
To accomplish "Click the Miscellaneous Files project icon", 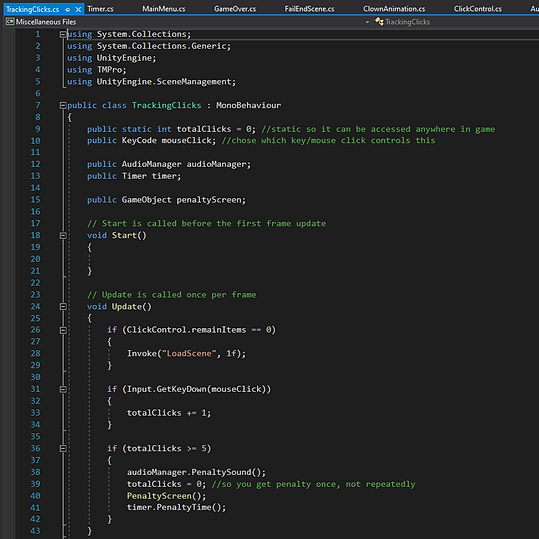I will (10, 22).
